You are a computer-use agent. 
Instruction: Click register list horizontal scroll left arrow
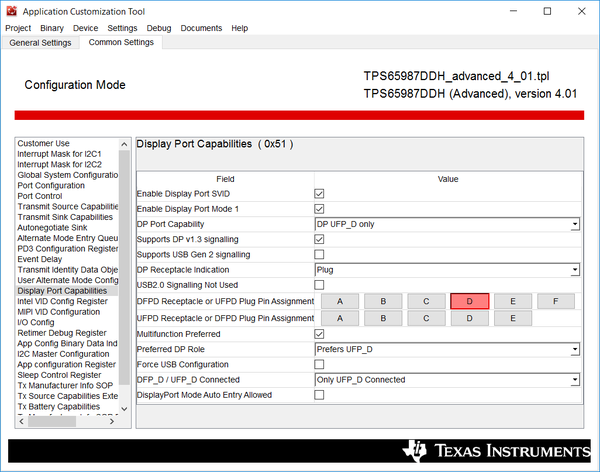click(21, 421)
